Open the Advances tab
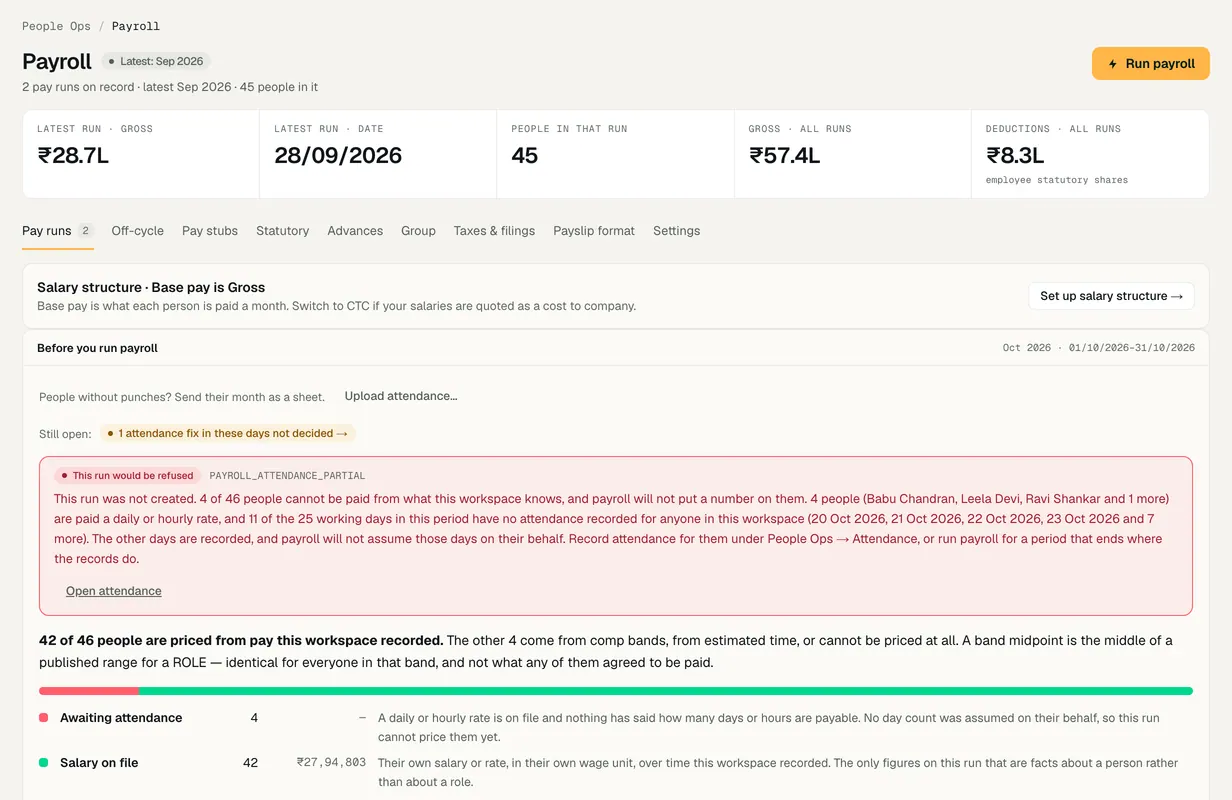Viewport: 1232px width, 800px height. [x=355, y=231]
